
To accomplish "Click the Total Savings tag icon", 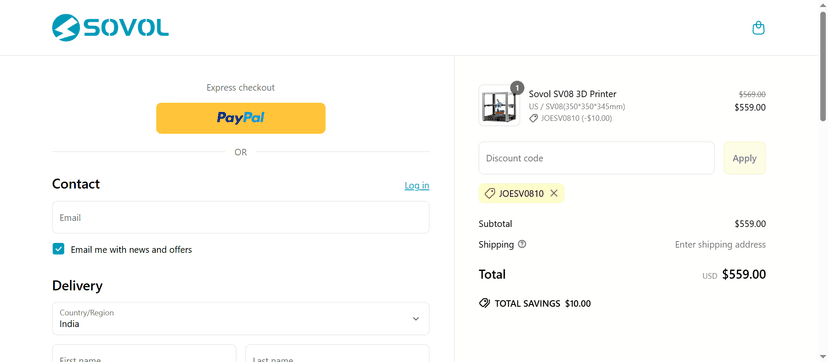I will [484, 303].
